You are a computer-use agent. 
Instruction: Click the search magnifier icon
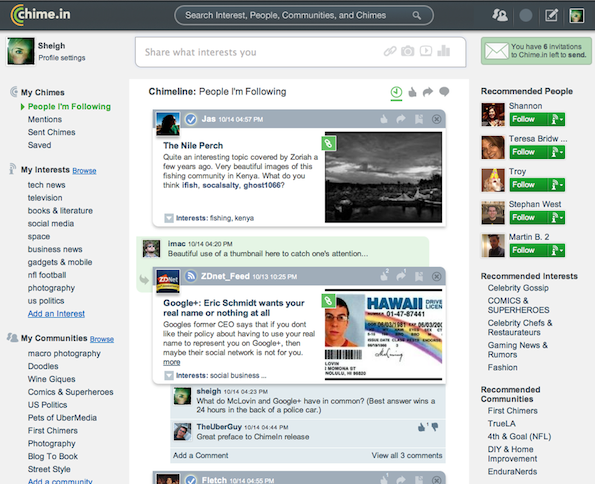tap(417, 16)
